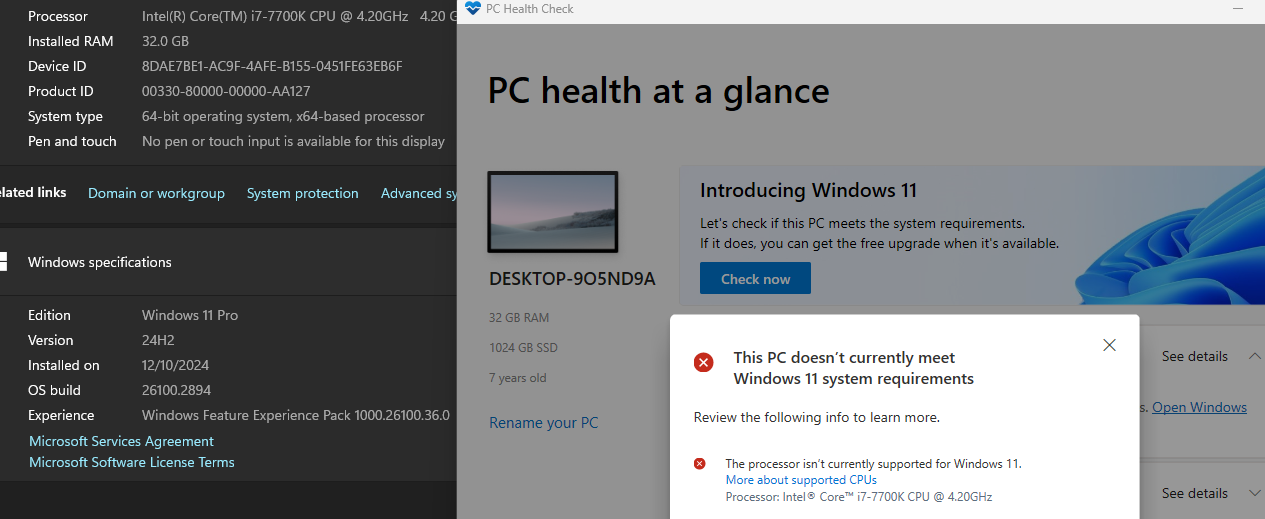Click the PC name DESKTOP-9O5ND9A
The width and height of the screenshot is (1265, 519).
pos(572,279)
